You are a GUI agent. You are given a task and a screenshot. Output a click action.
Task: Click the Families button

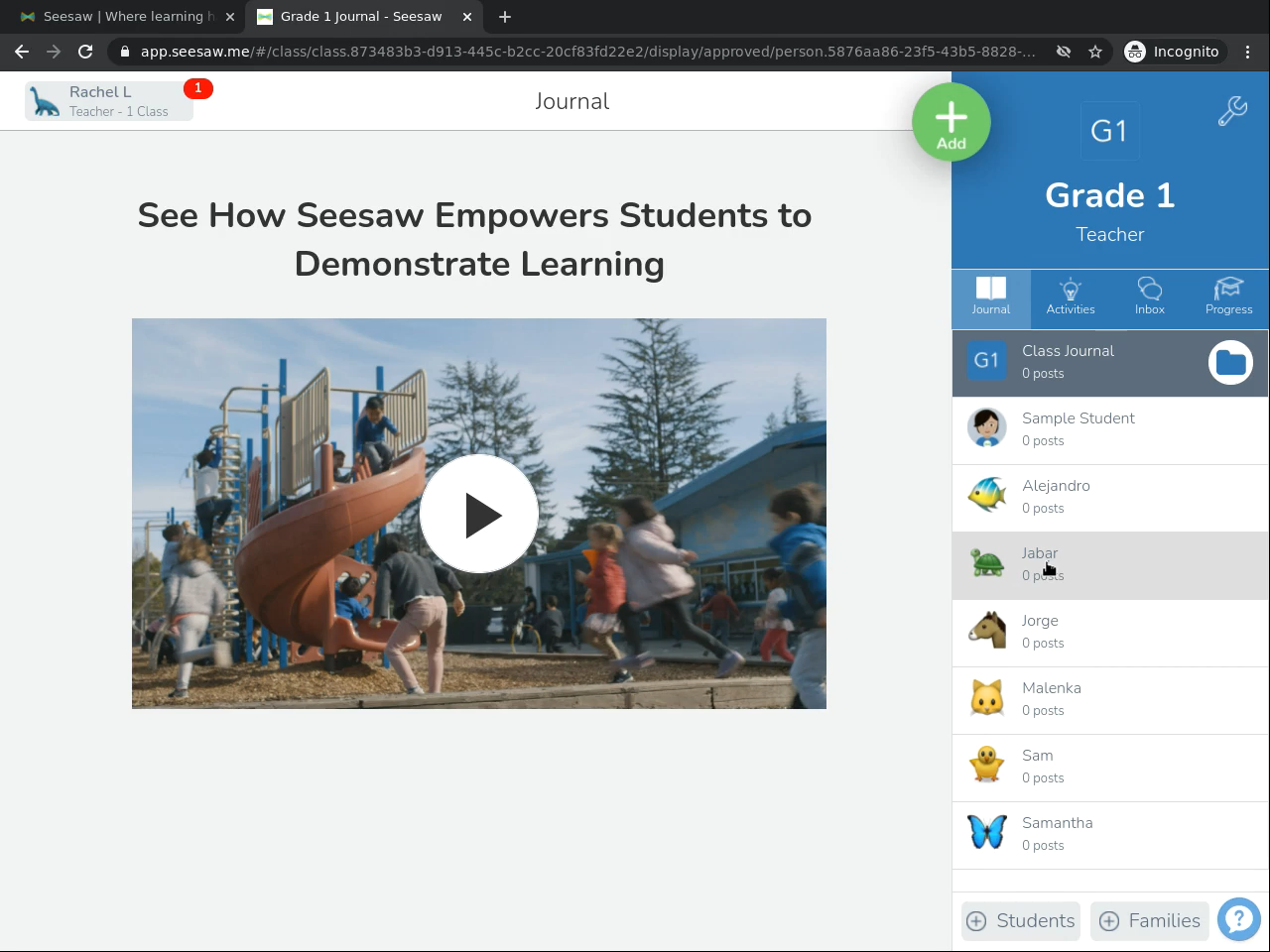pos(1150,921)
